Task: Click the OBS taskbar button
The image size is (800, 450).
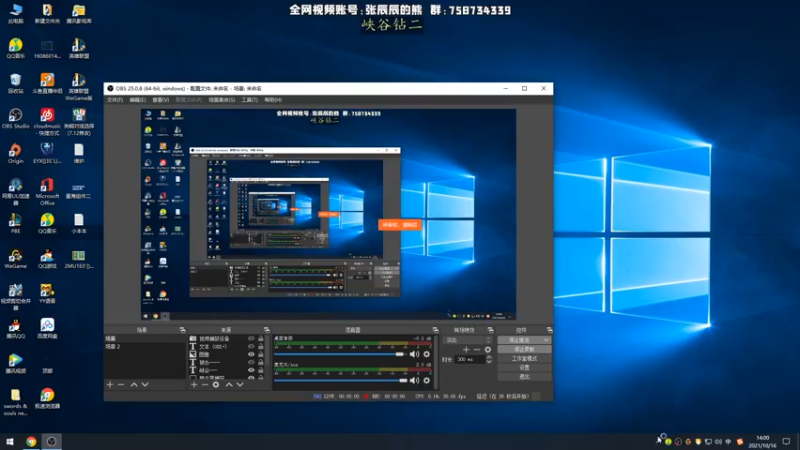Action: (x=52, y=442)
